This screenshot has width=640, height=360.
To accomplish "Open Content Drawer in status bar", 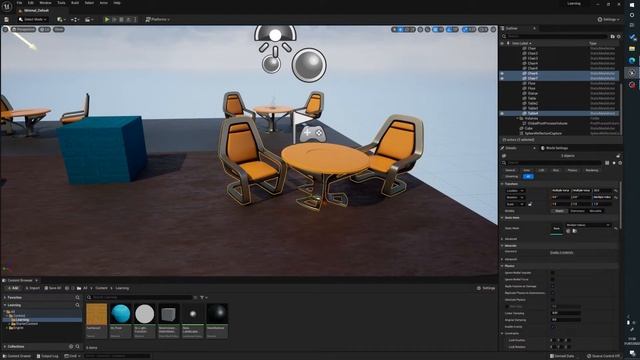I will (x=17, y=356).
